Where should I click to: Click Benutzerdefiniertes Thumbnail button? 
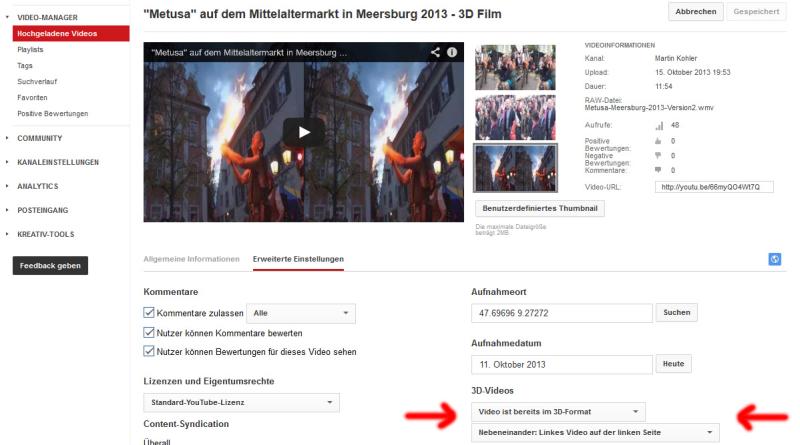(x=540, y=209)
